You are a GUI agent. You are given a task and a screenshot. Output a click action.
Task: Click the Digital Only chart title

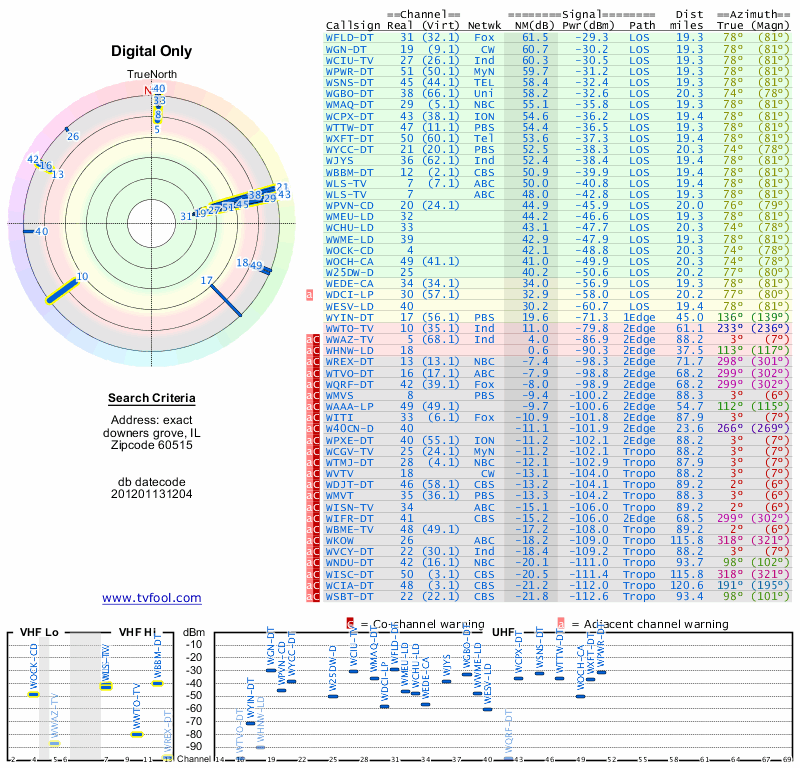151,51
